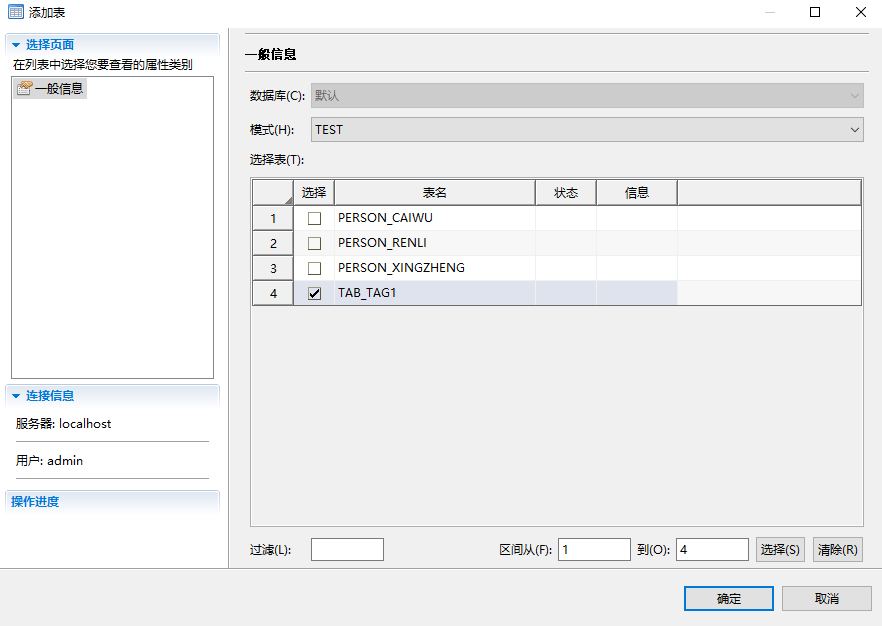882x626 pixels.
Task: Click the 确定 button
Action: point(728,598)
